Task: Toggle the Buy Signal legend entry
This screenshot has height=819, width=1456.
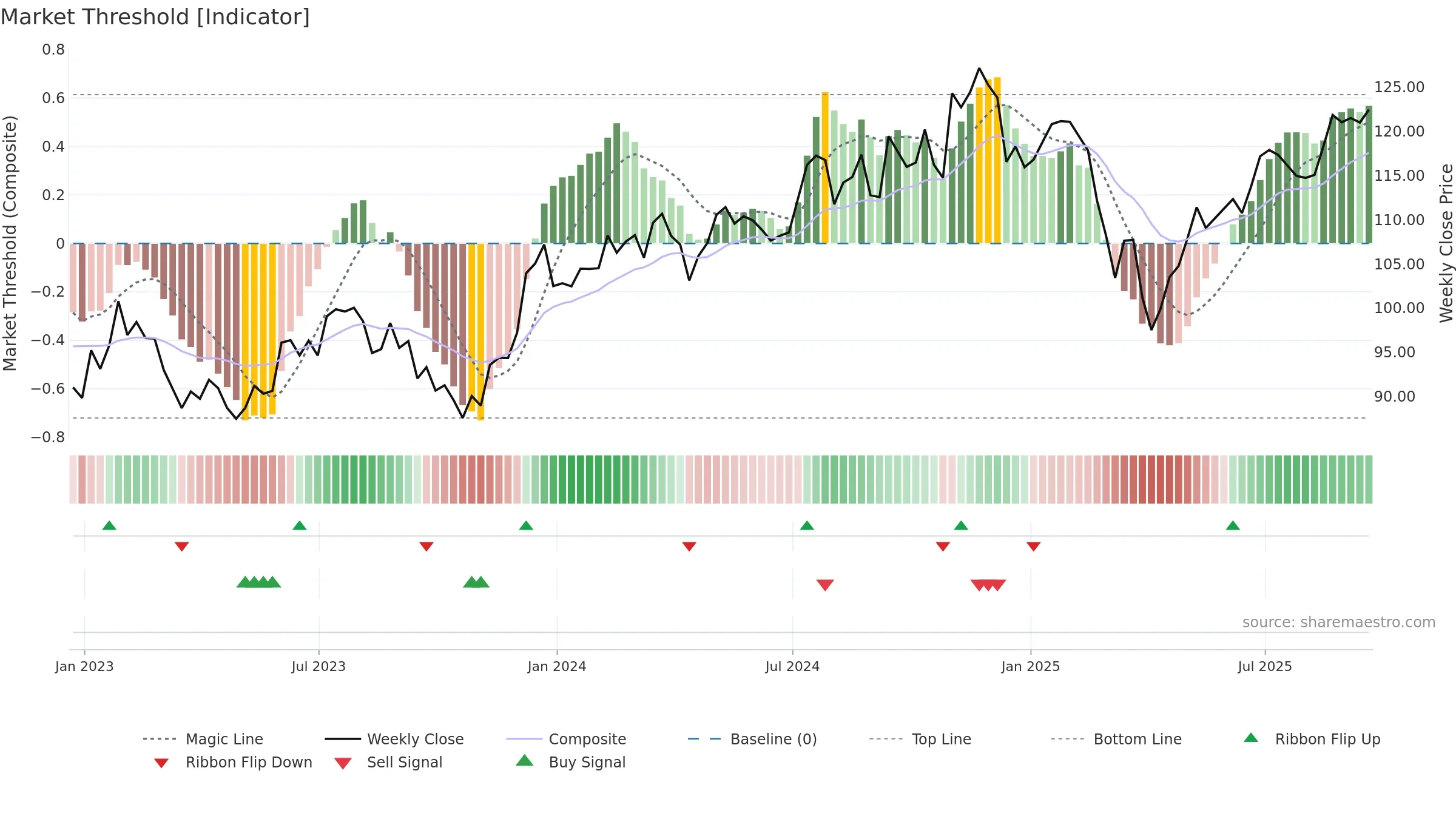Action: coord(570,762)
